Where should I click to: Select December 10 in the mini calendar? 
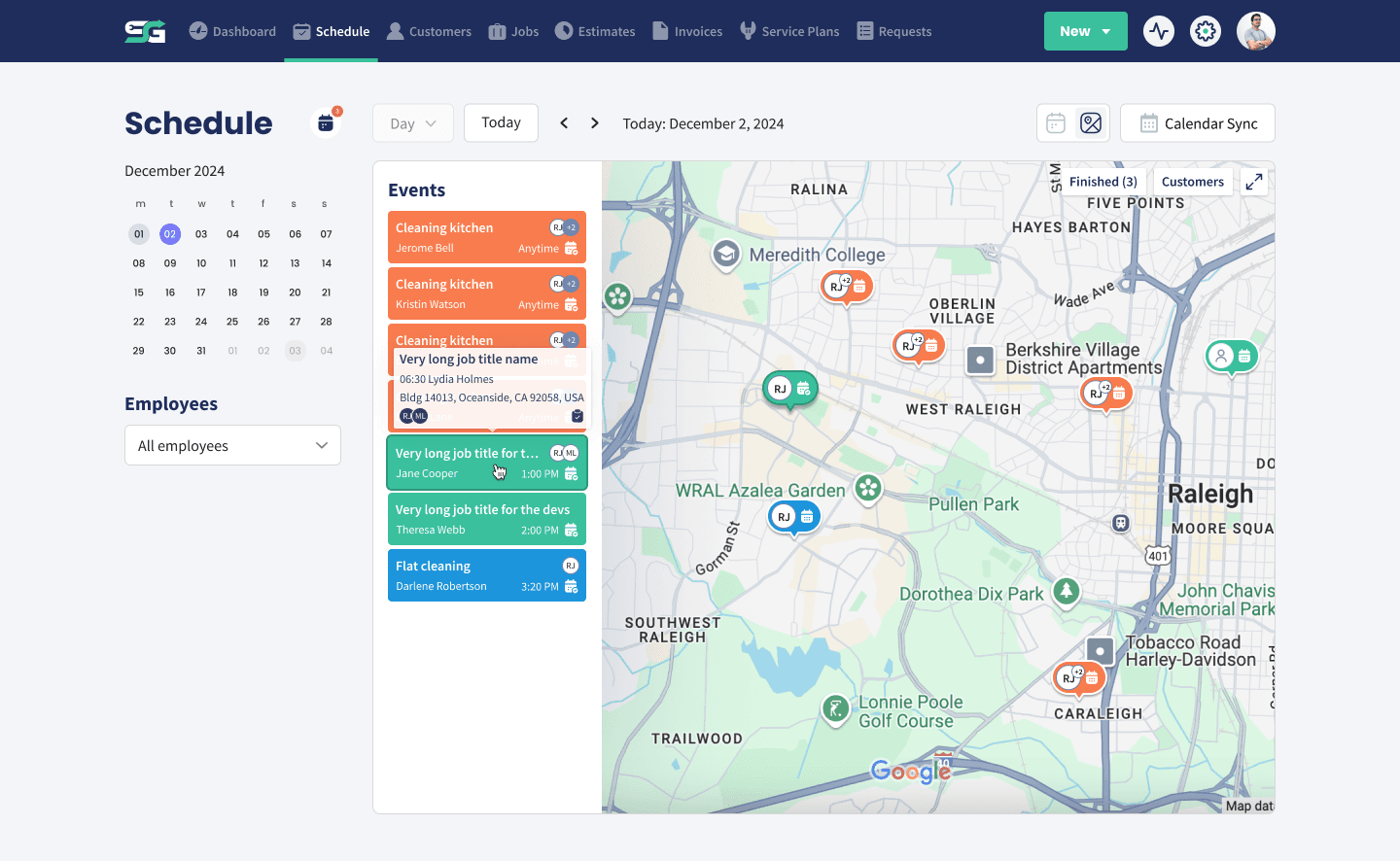[201, 263]
